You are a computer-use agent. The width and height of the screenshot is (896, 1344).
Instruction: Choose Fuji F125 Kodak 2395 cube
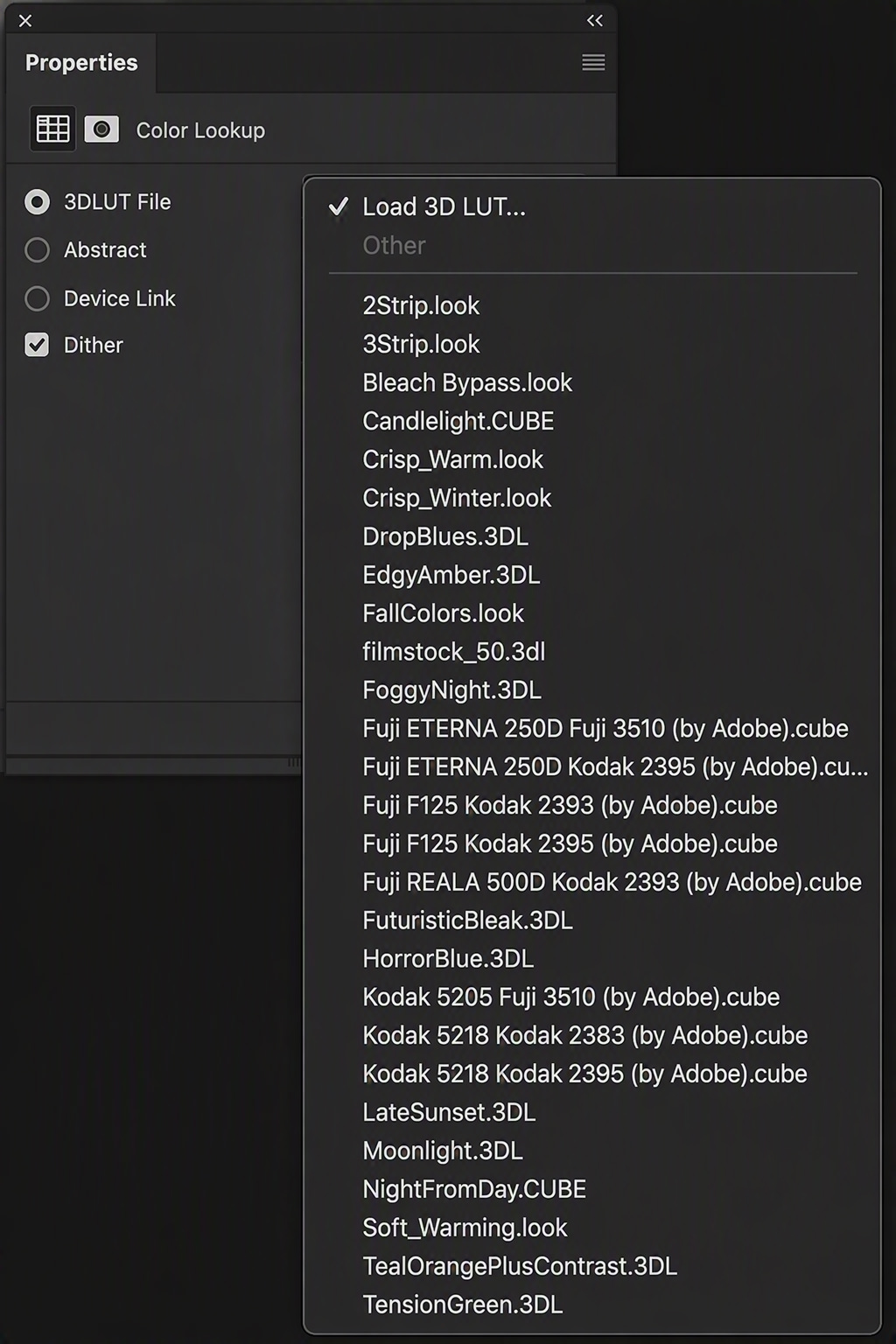point(592,844)
